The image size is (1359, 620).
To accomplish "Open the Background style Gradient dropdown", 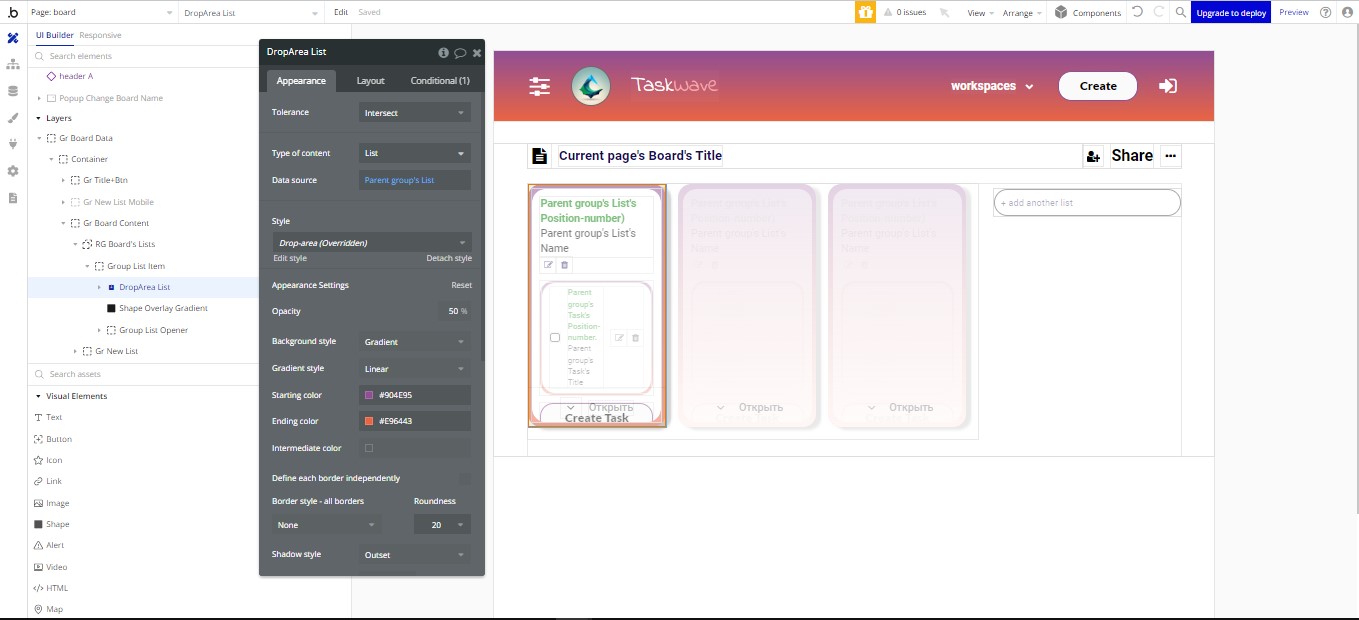I will coord(414,342).
